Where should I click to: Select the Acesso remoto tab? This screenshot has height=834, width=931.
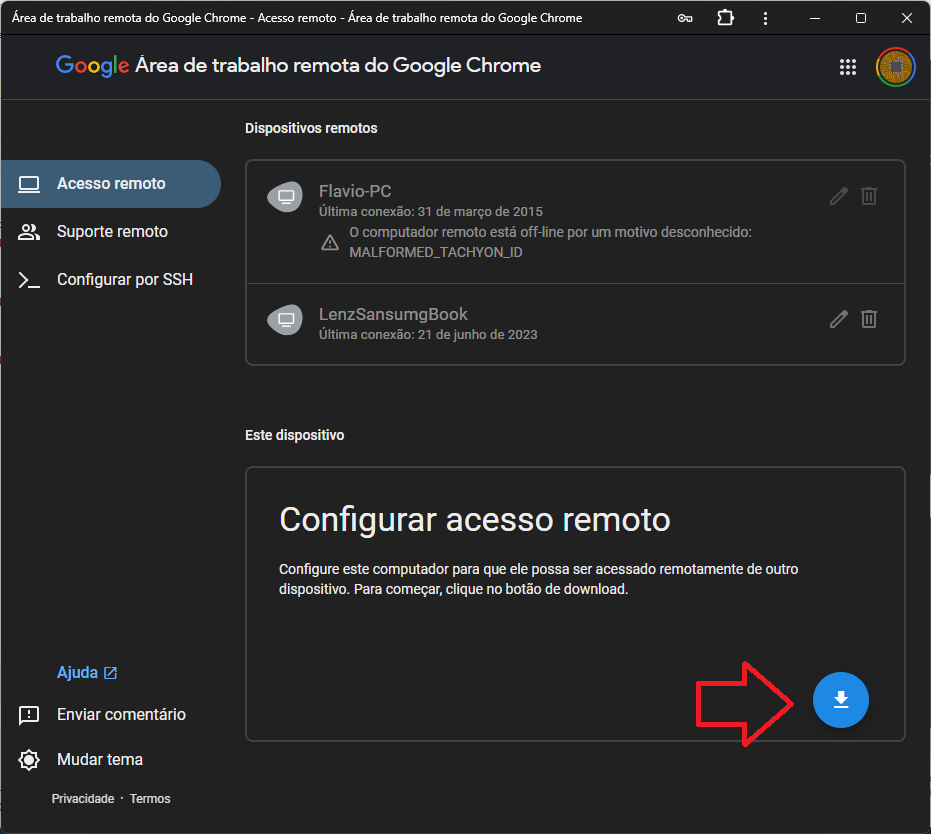pos(110,184)
